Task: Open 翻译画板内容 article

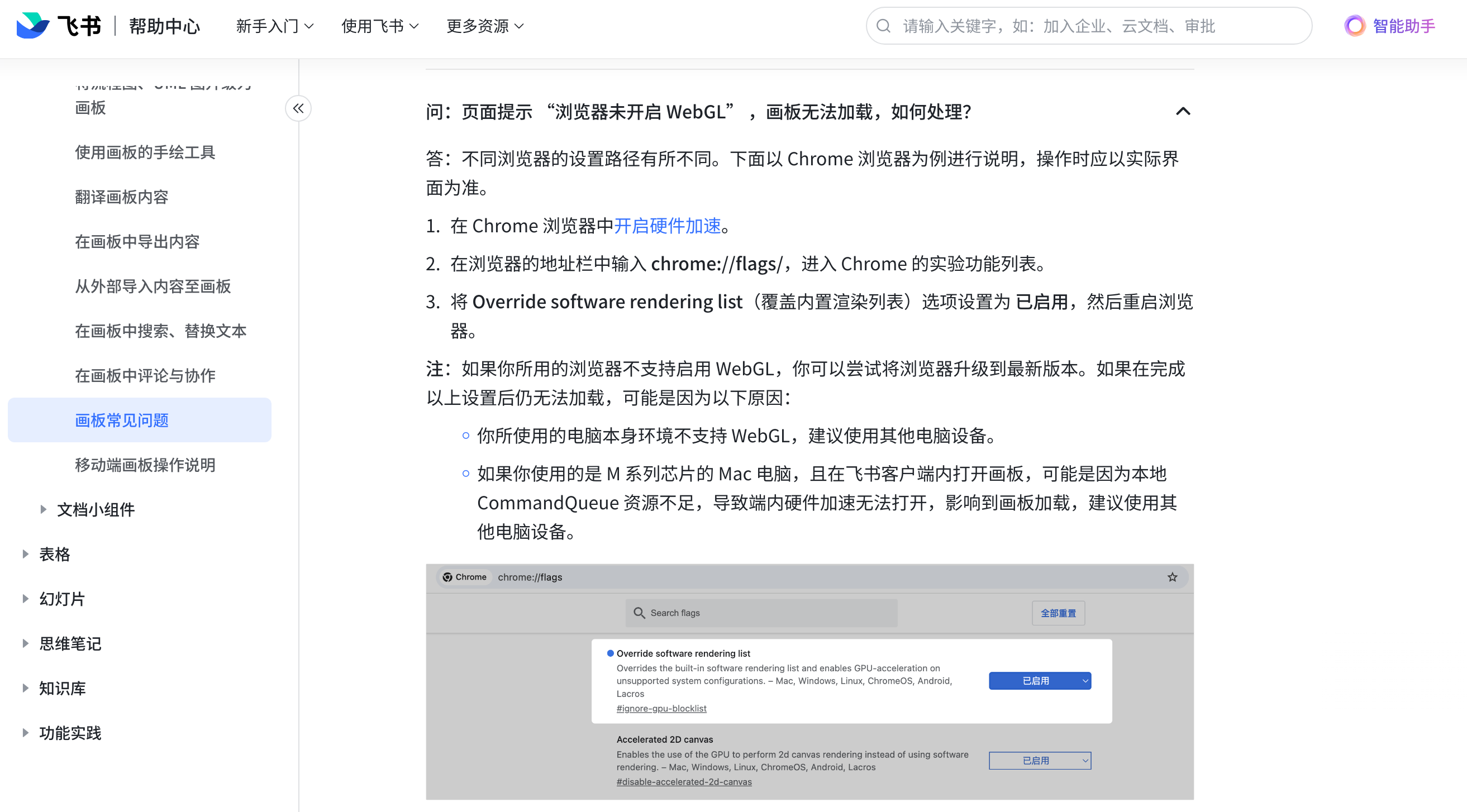Action: 122,197
